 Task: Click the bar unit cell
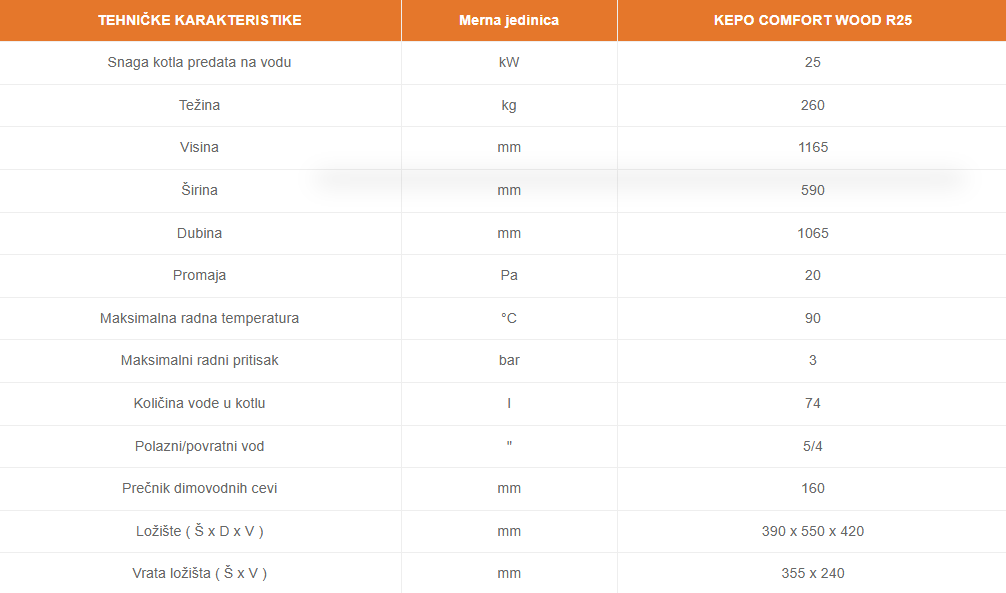pos(509,360)
